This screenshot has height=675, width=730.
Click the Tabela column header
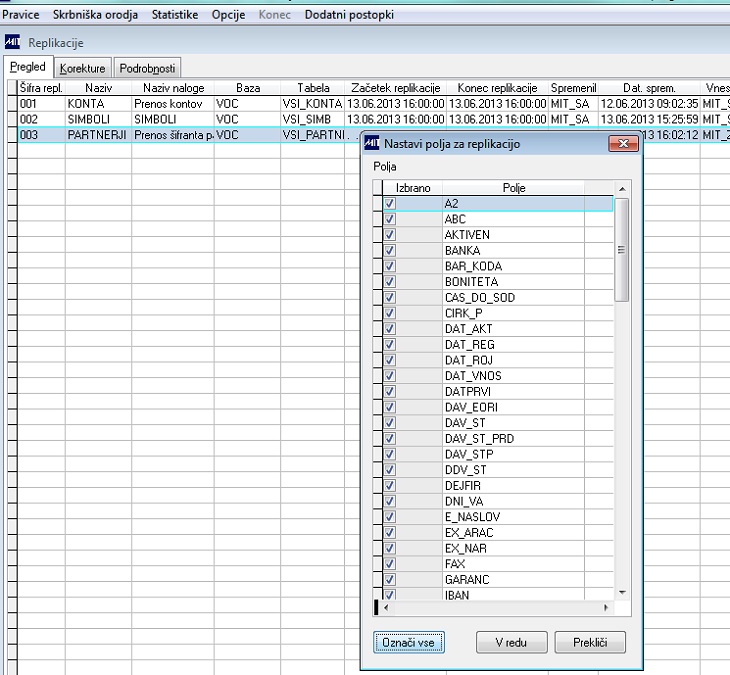coord(313,88)
